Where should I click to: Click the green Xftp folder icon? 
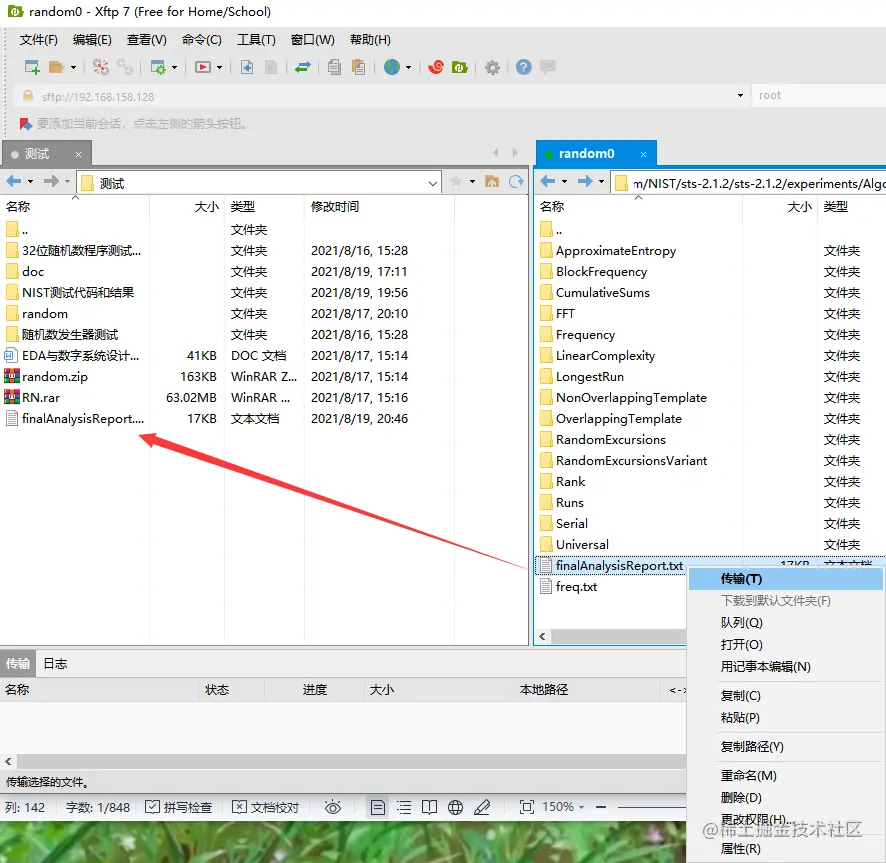click(x=459, y=67)
